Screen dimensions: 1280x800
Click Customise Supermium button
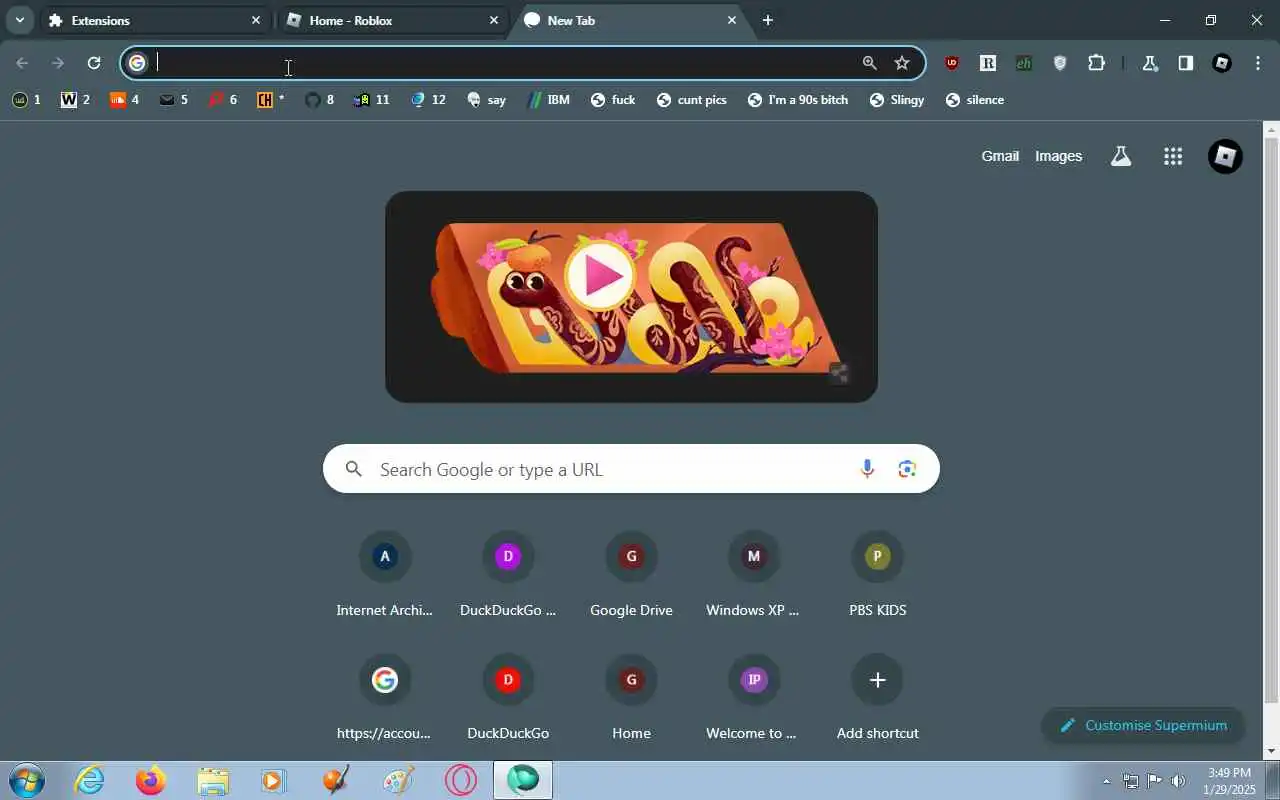[x=1143, y=725]
